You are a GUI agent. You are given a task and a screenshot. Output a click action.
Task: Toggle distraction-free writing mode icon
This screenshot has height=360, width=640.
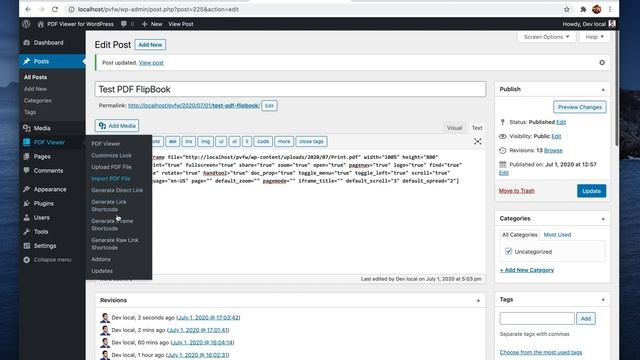click(478, 141)
